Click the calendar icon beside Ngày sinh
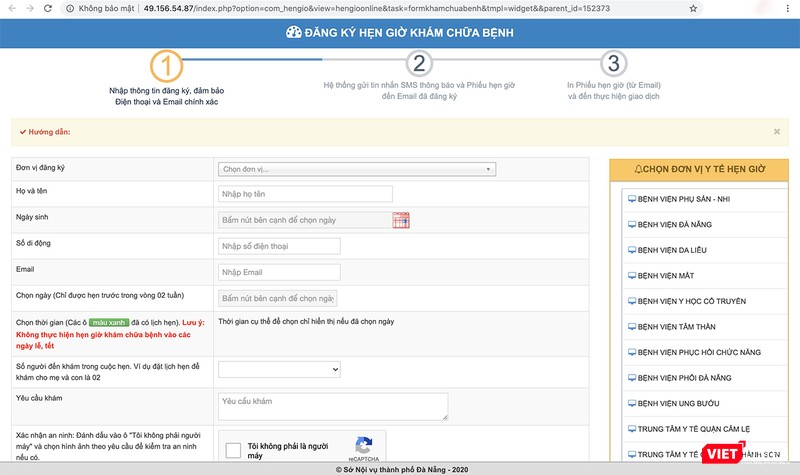800x475 pixels. (x=400, y=220)
